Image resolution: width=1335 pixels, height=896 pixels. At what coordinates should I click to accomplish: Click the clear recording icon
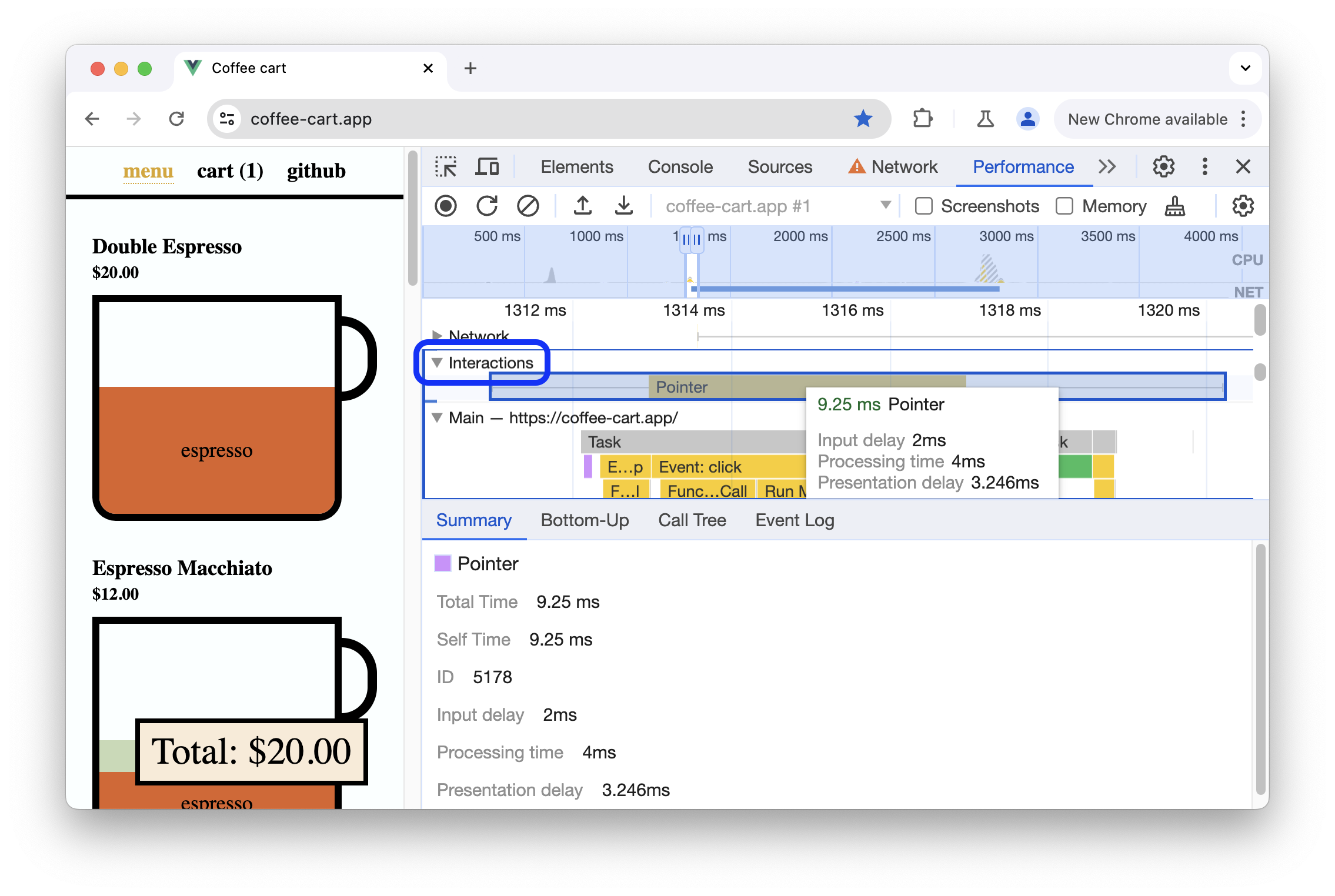coord(527,206)
